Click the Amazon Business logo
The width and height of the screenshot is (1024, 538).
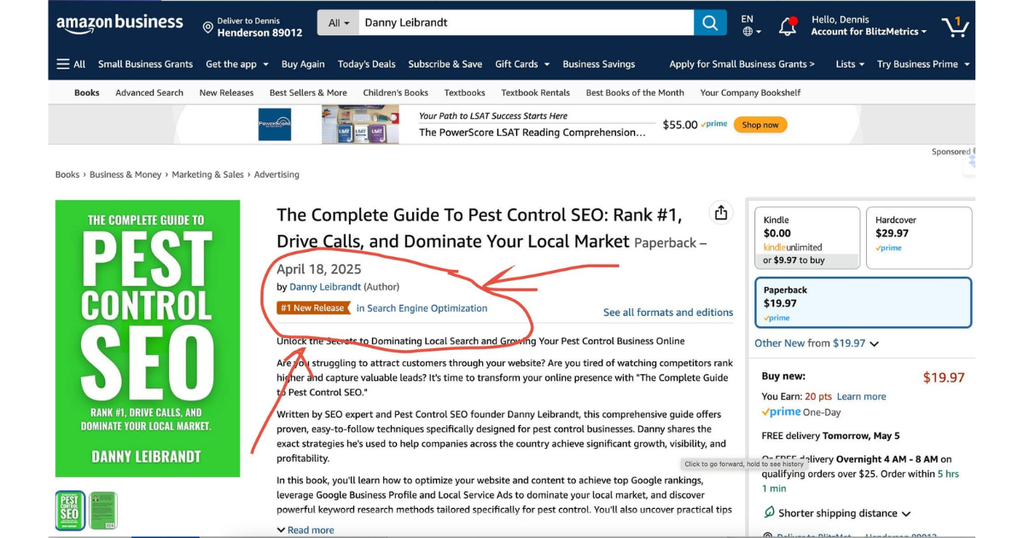[x=120, y=24]
